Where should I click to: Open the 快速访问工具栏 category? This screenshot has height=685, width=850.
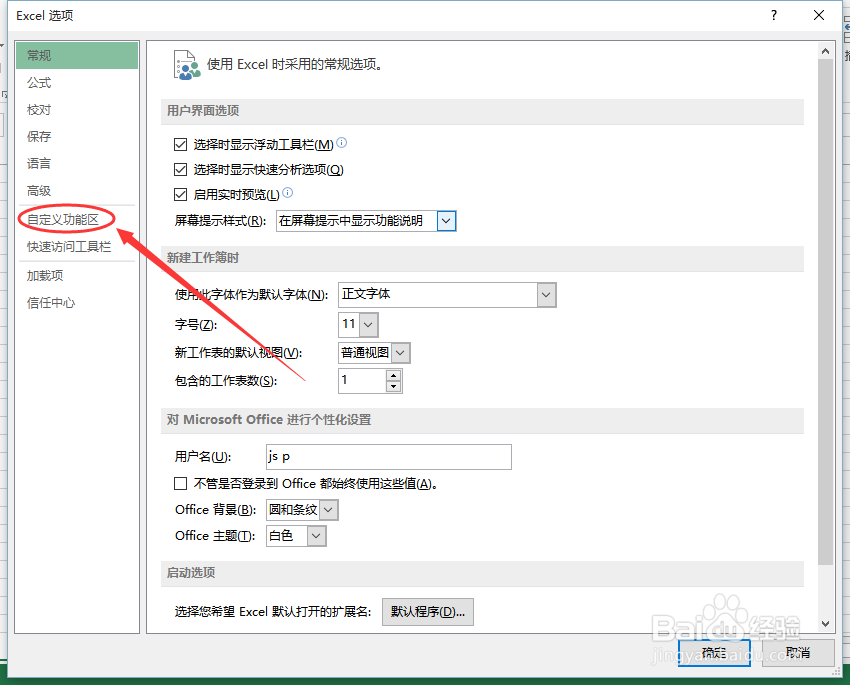(77, 247)
